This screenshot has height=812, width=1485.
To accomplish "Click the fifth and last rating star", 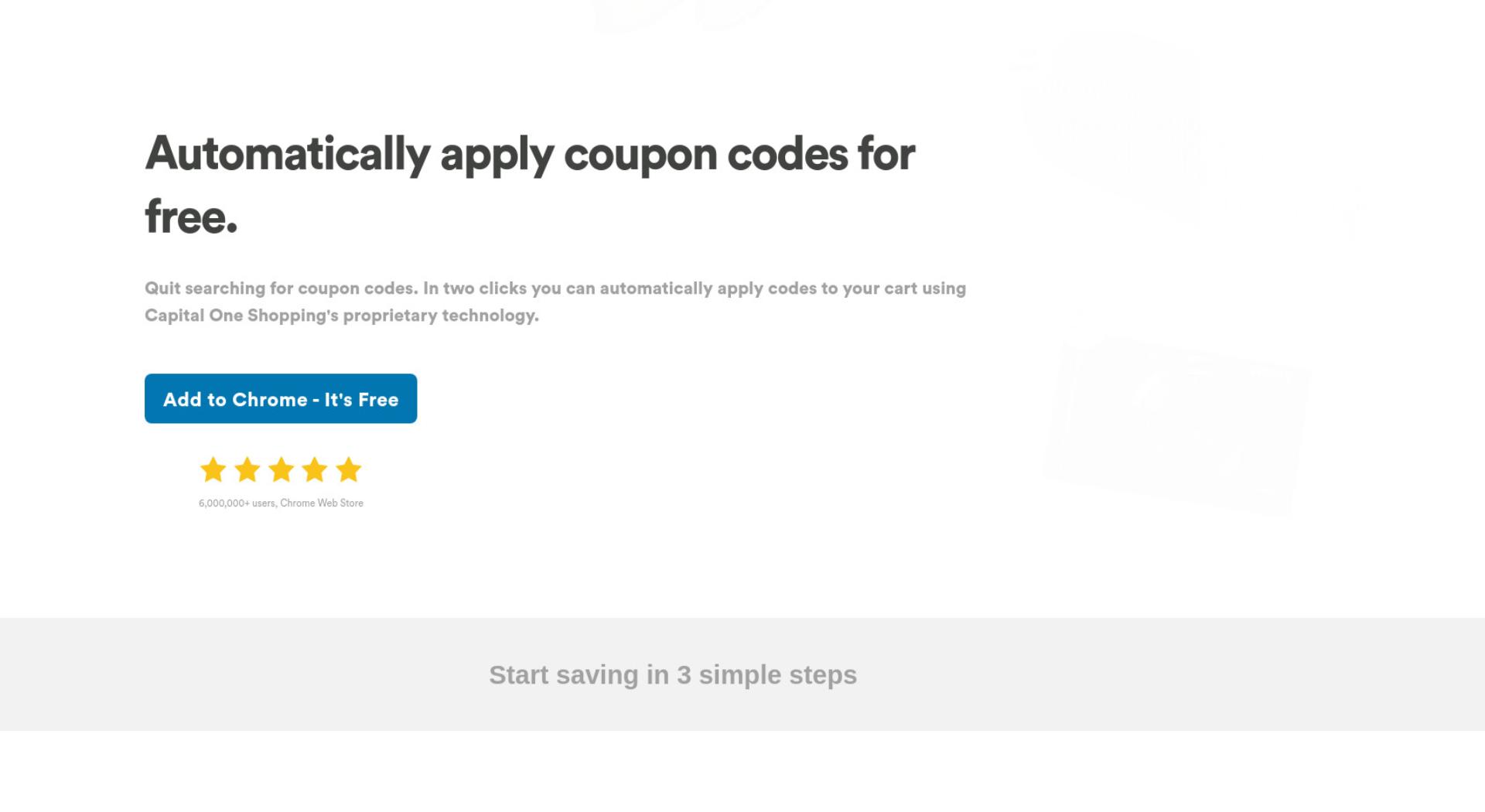I will pyautogui.click(x=349, y=469).
